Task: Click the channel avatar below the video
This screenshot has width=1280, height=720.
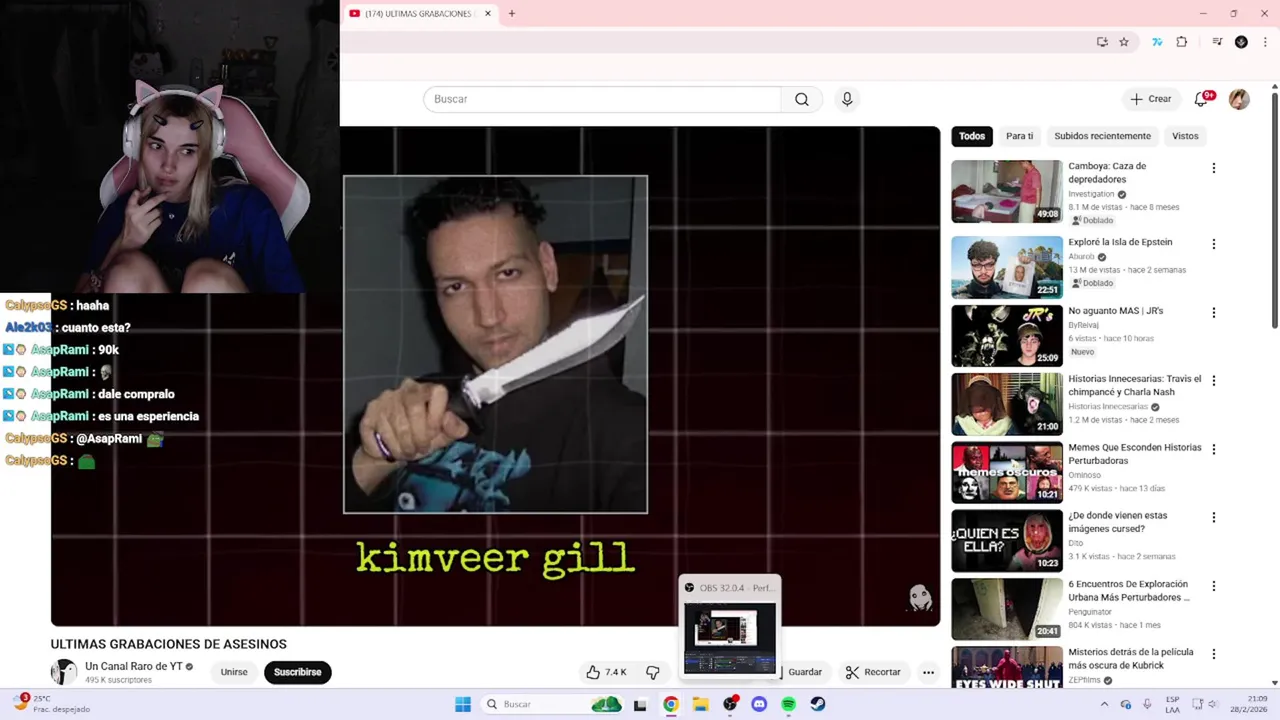Action: pyautogui.click(x=64, y=672)
